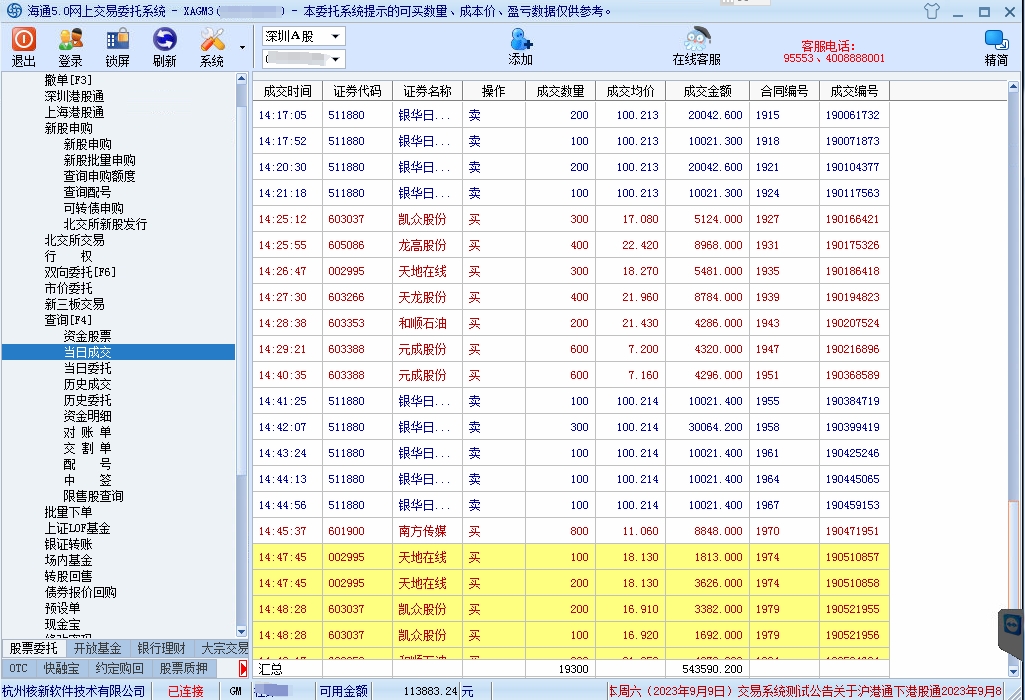This screenshot has width=1025, height=700.
Task: Select the 银行理财 tab
Action: click(x=161, y=648)
